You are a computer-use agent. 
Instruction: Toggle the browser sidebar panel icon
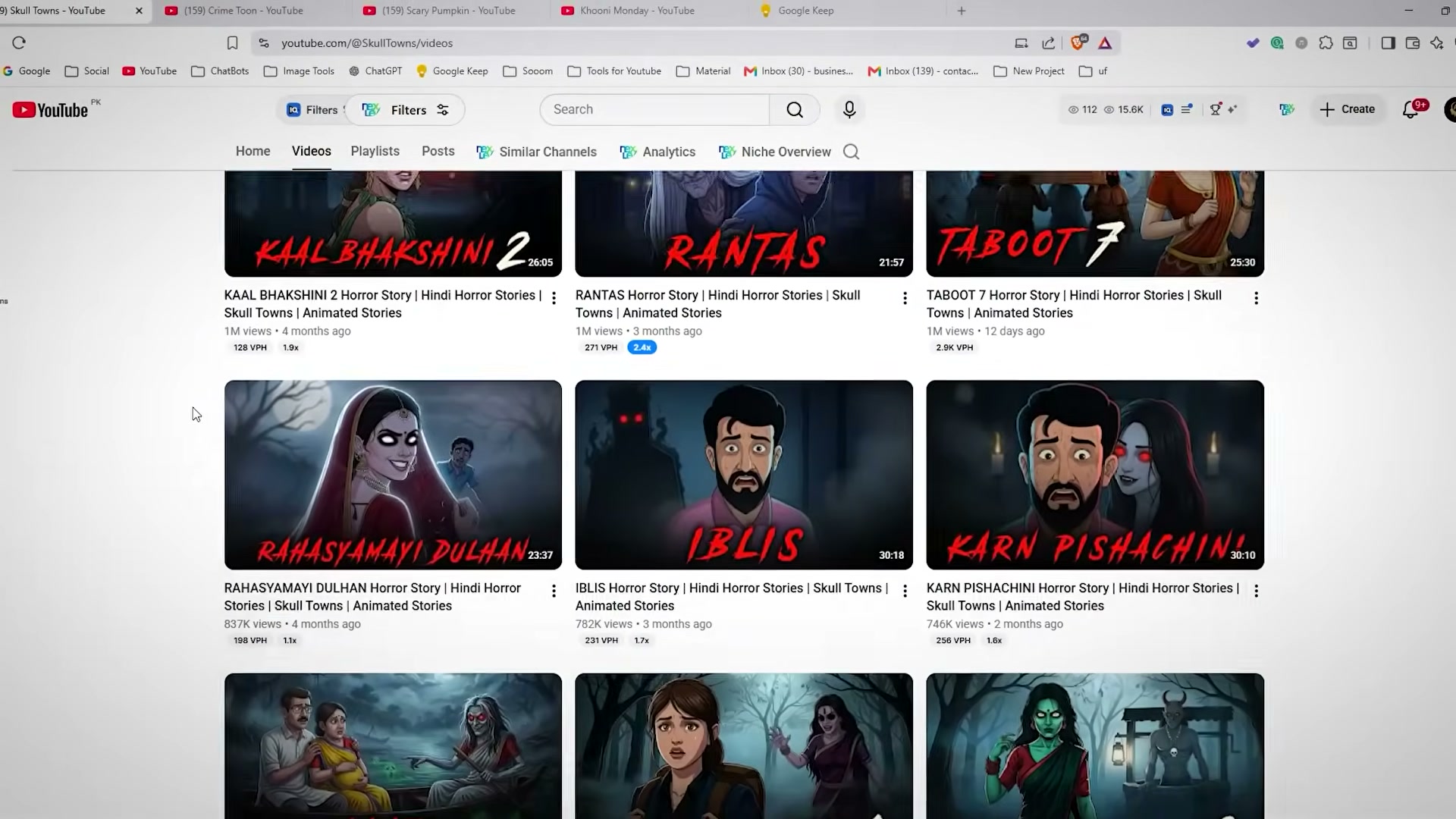(1388, 43)
